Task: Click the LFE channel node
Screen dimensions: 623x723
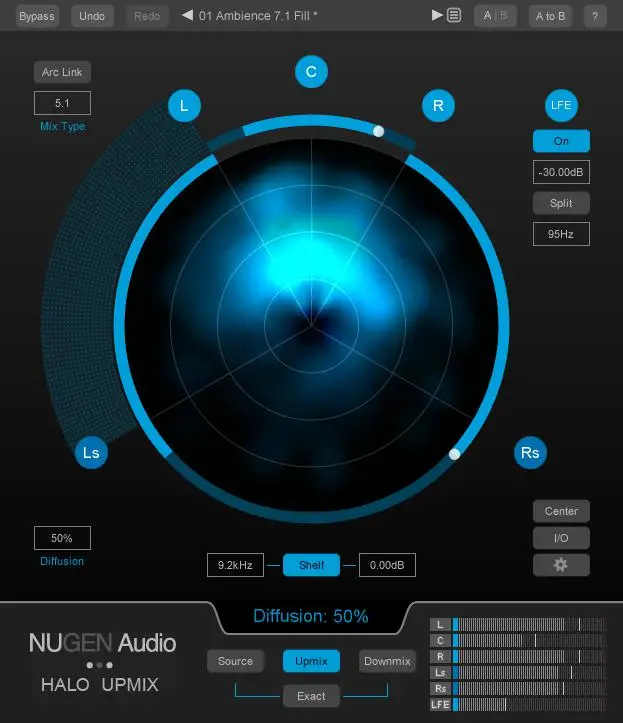Action: tap(561, 105)
